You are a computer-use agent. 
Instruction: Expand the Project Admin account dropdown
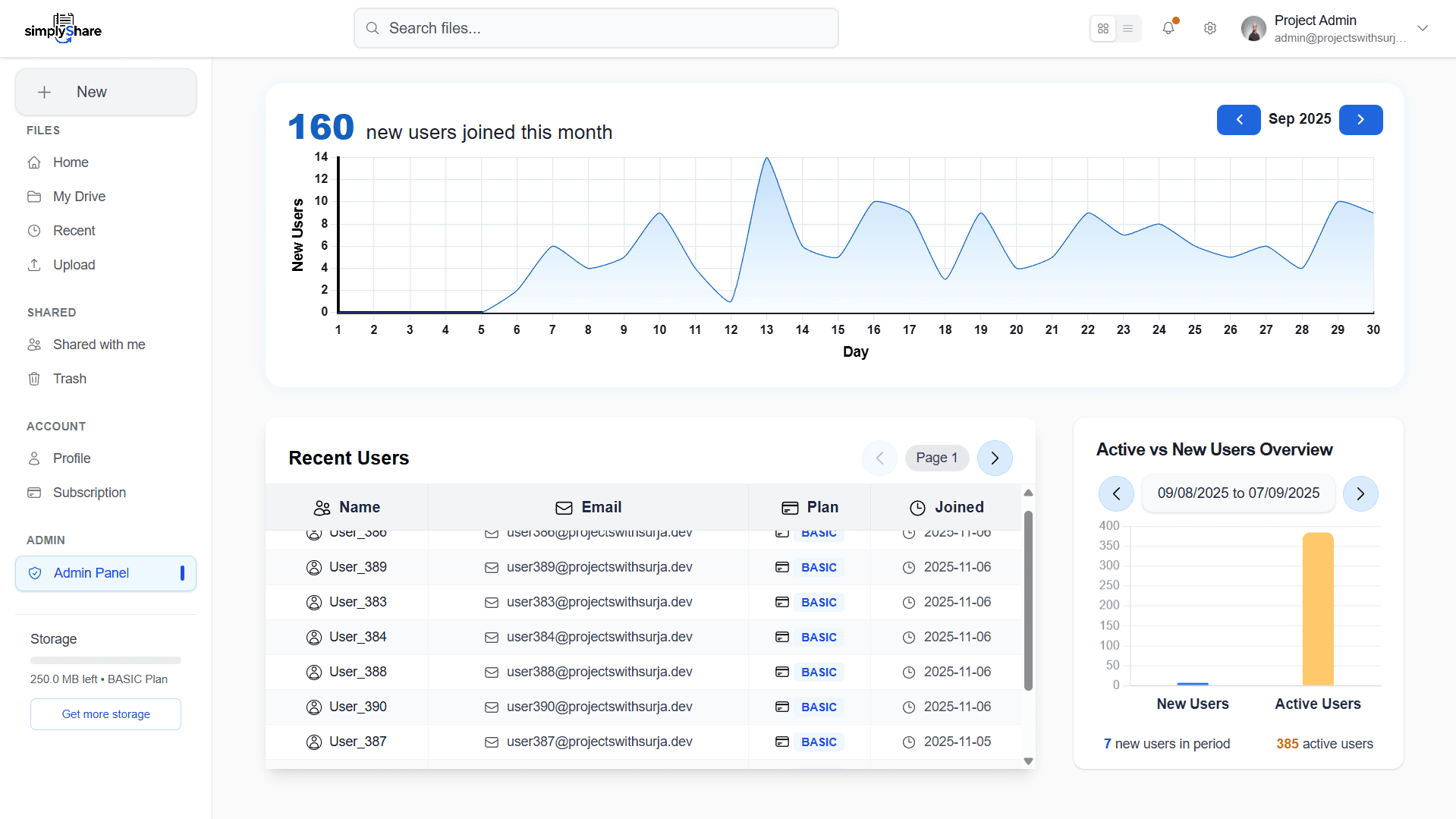1423,28
